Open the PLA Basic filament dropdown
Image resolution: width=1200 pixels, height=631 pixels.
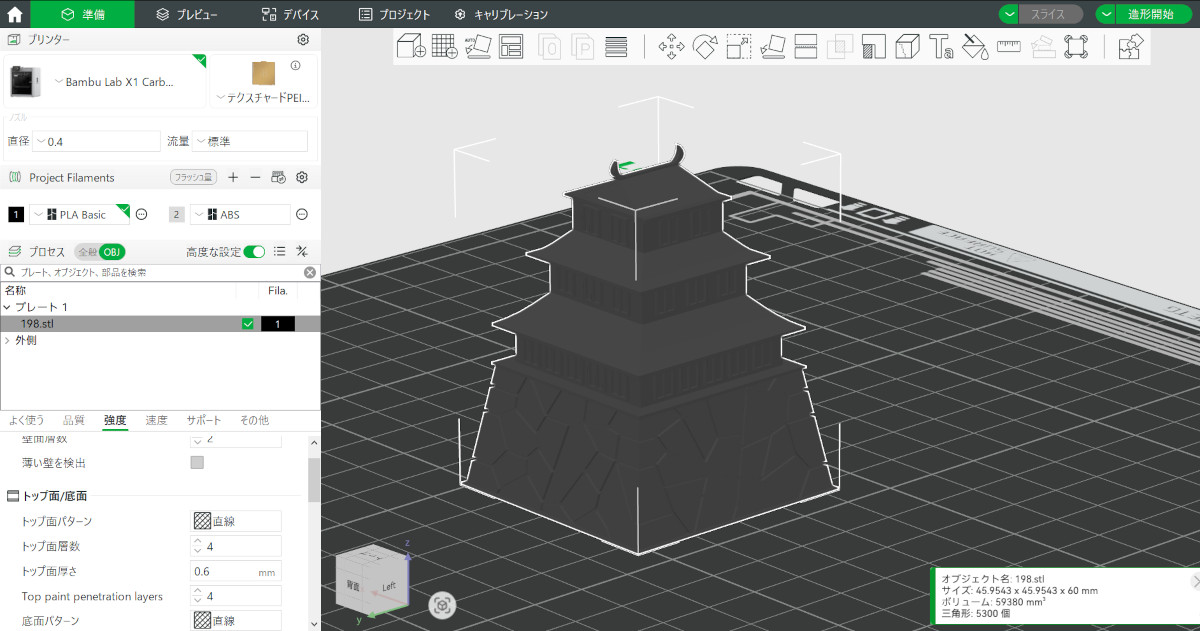[x=80, y=214]
